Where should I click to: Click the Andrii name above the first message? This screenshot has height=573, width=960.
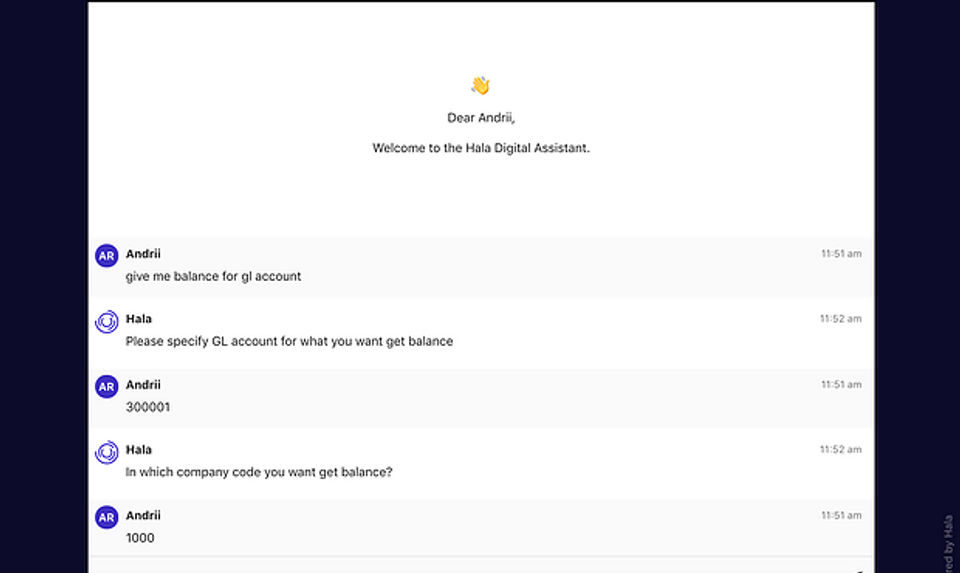coord(143,253)
